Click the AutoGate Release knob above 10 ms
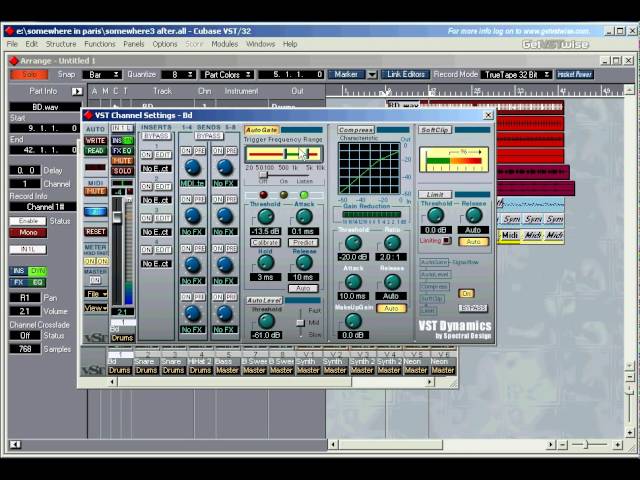640x480 pixels. click(304, 262)
